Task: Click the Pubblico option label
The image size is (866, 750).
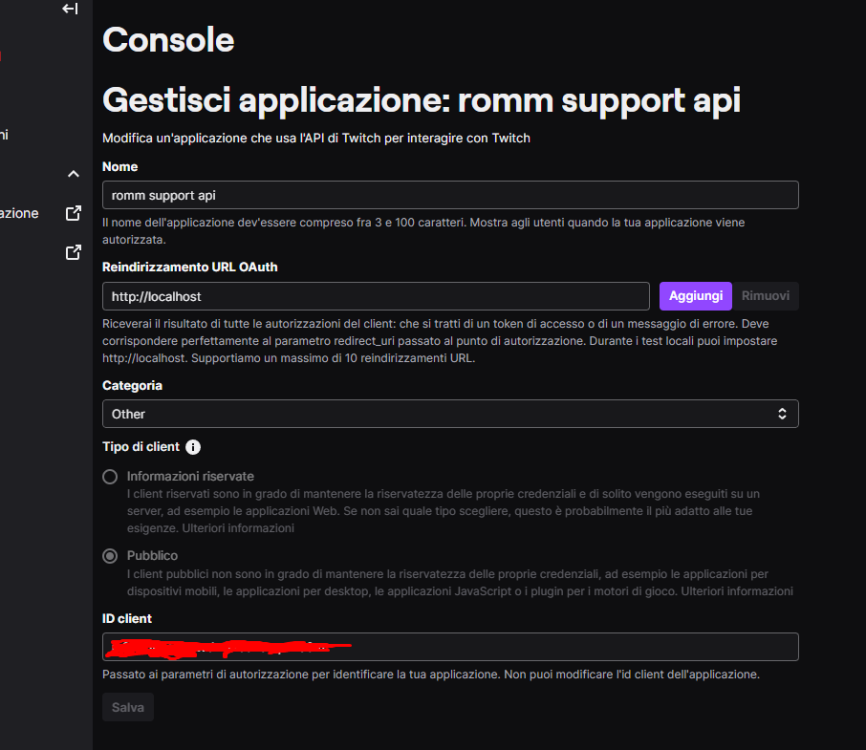Action: click(152, 556)
